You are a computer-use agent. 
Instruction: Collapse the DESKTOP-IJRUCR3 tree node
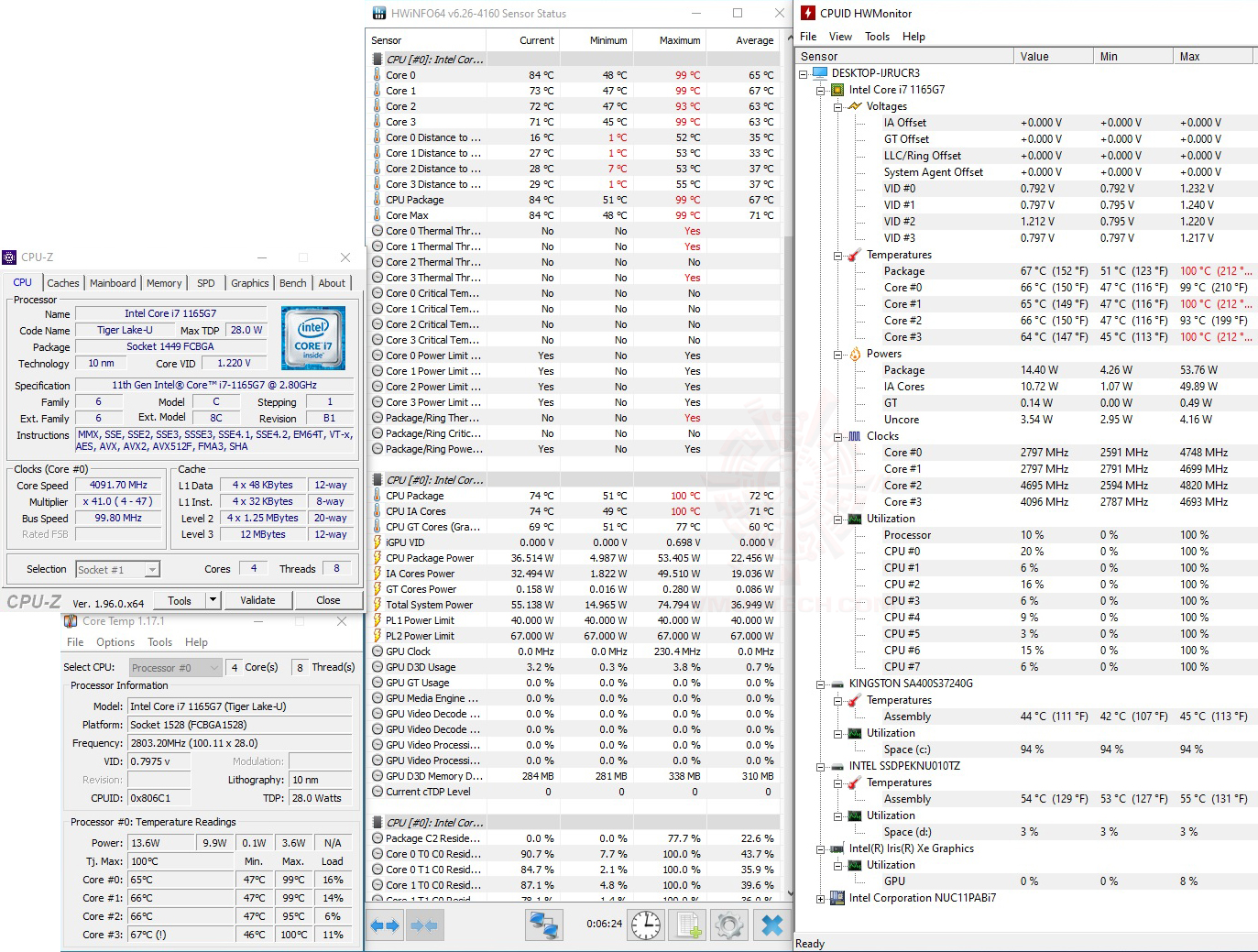pyautogui.click(x=804, y=73)
